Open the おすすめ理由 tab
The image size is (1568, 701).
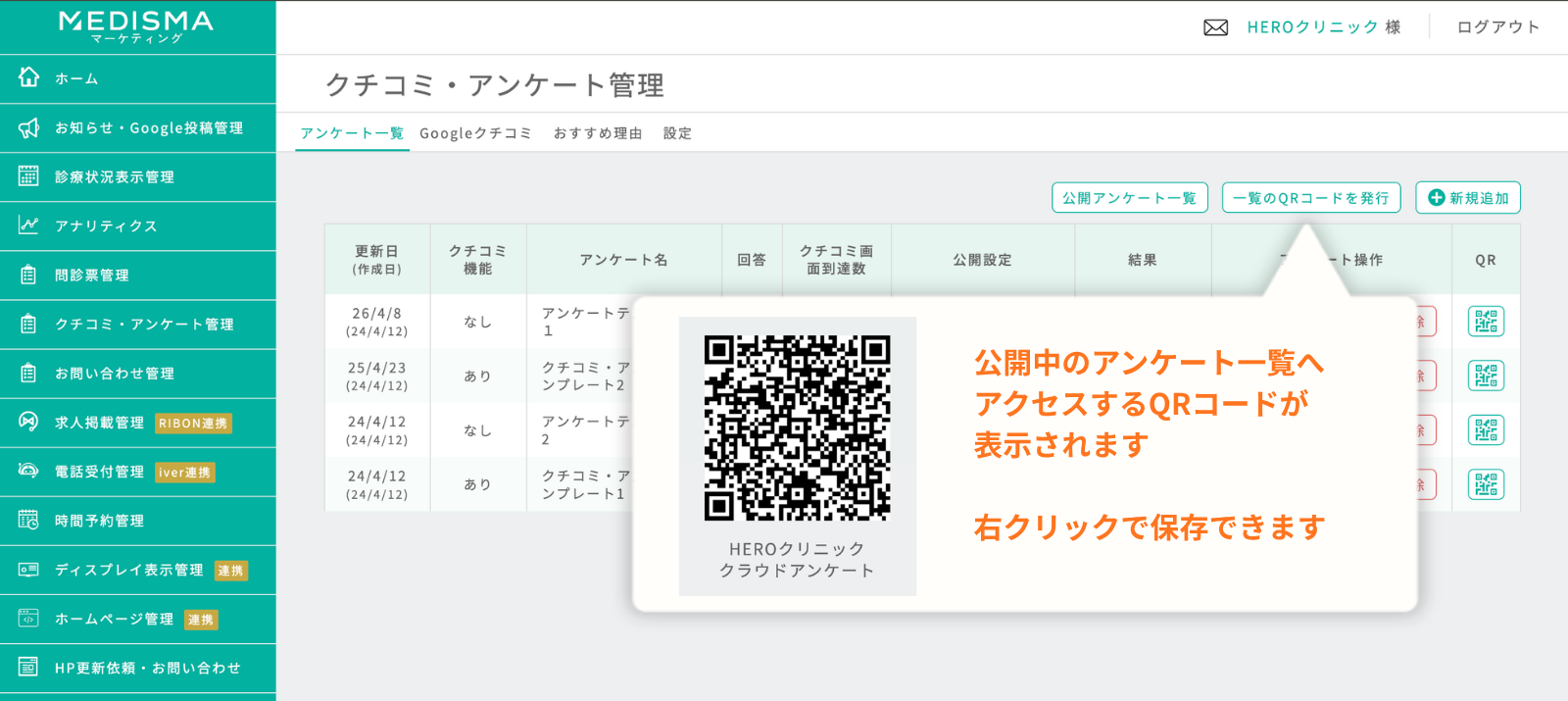coord(598,133)
